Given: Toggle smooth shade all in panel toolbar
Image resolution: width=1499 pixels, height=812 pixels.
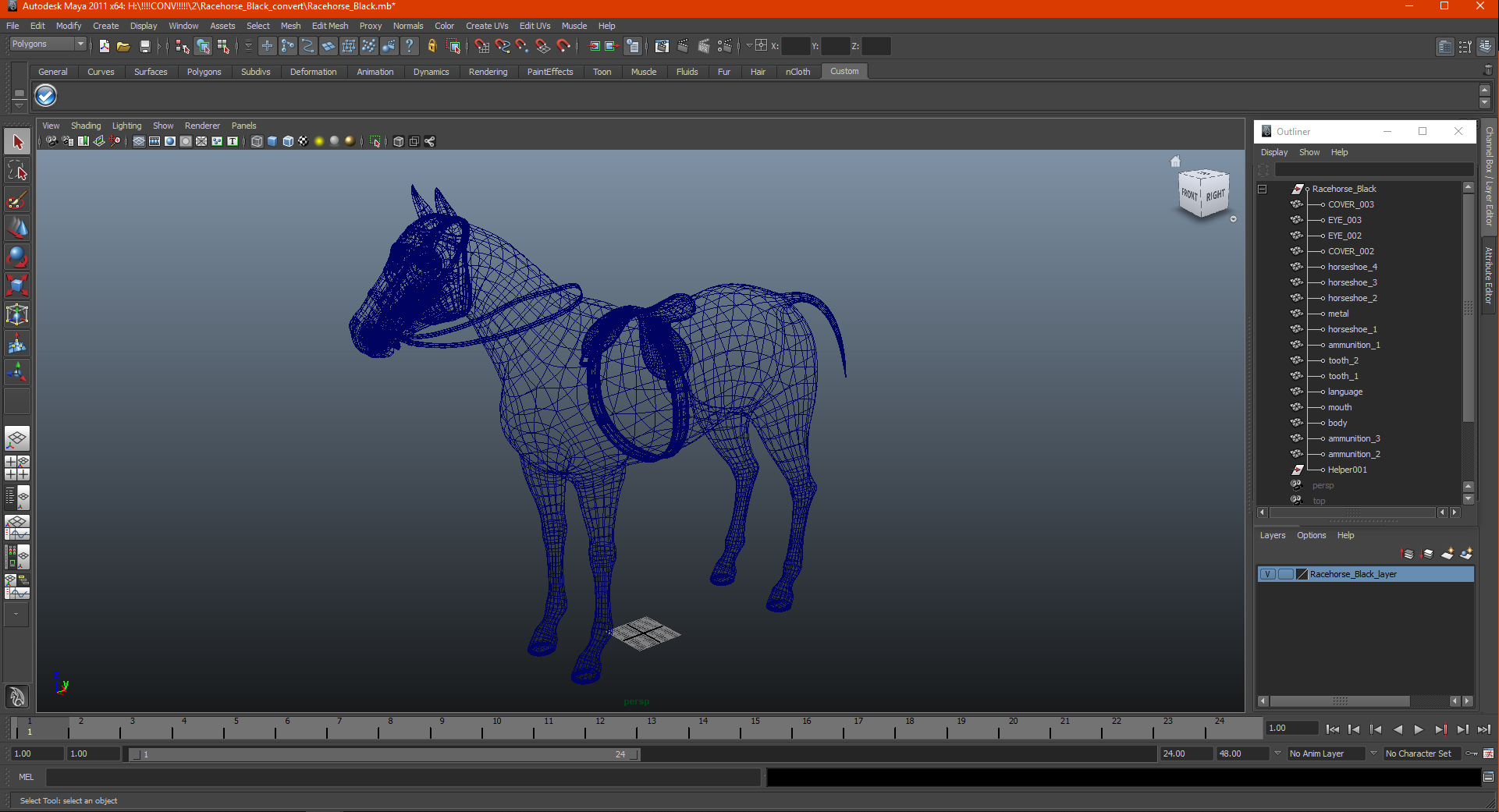Looking at the screenshot, I should click(x=272, y=141).
